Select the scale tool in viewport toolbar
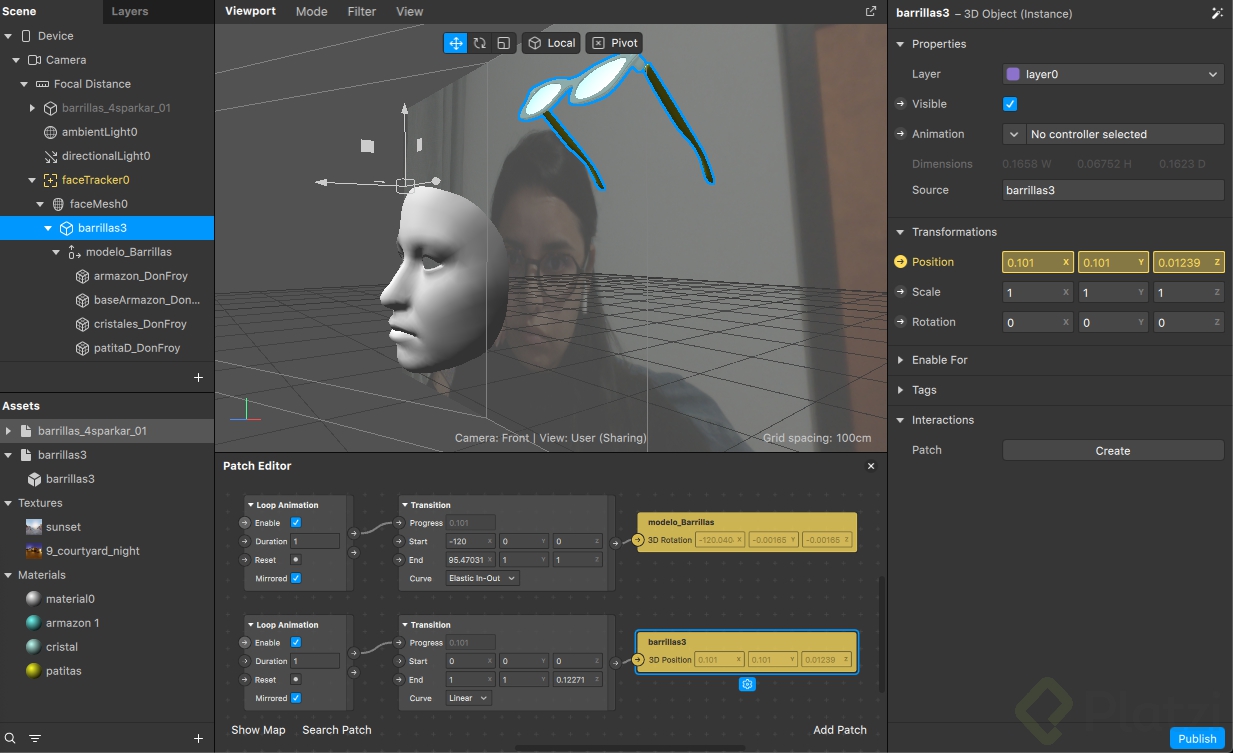 point(503,43)
